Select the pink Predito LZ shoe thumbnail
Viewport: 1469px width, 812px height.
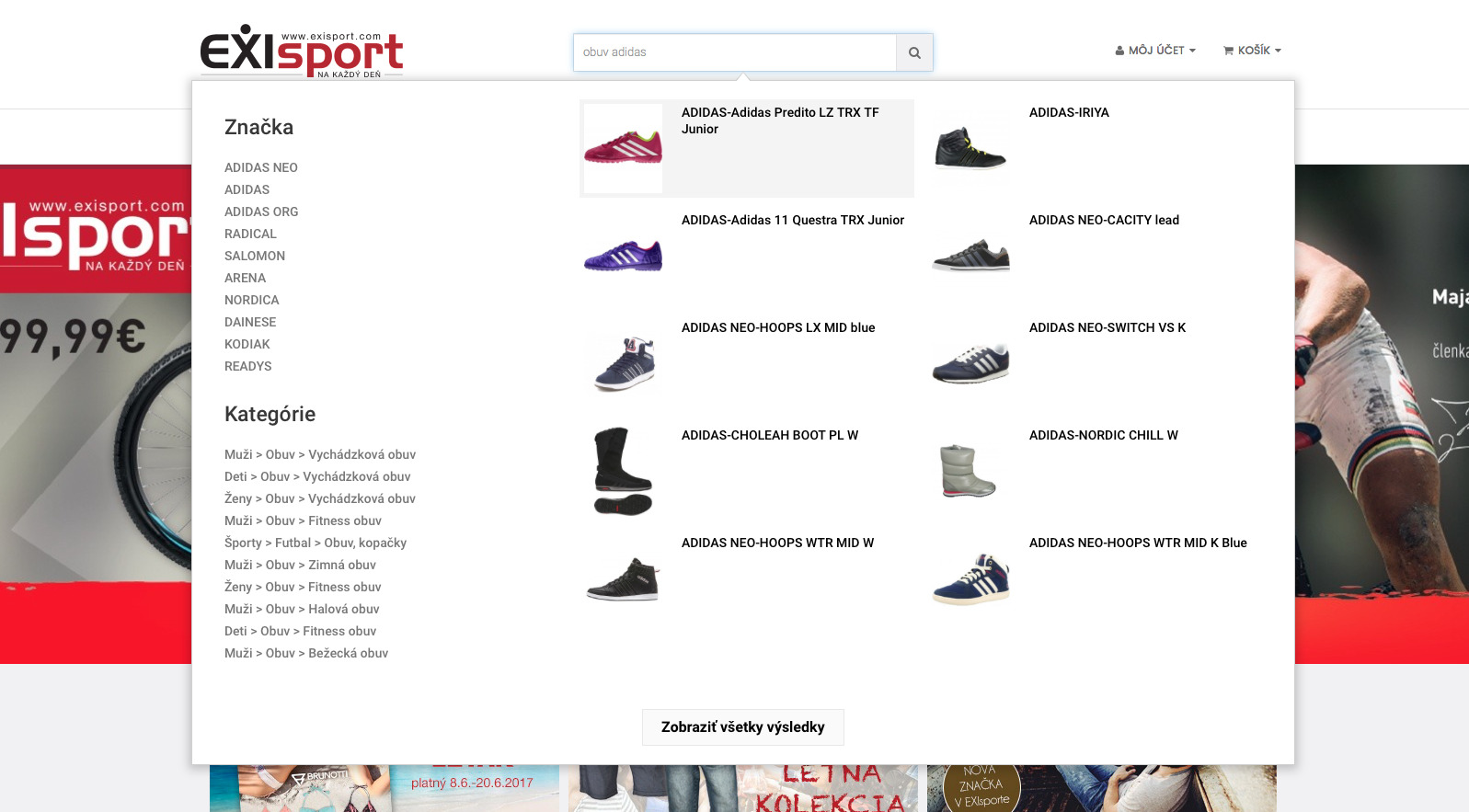coord(623,148)
